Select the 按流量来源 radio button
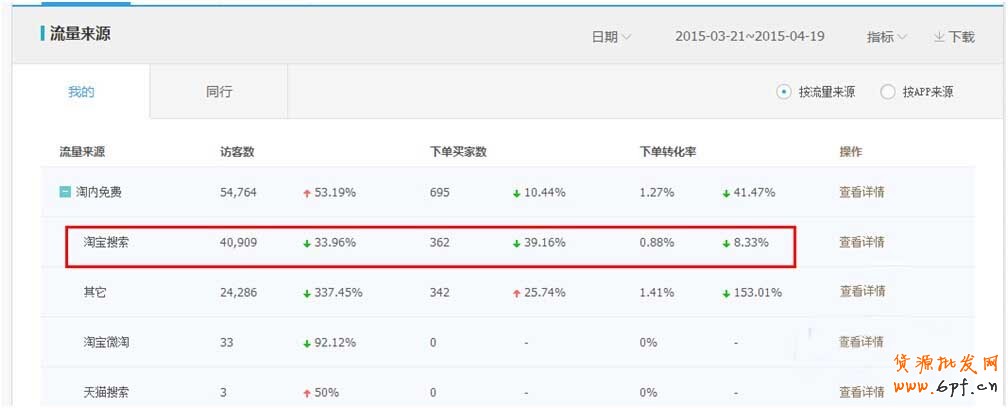The height and width of the screenshot is (408, 1008). [785, 92]
